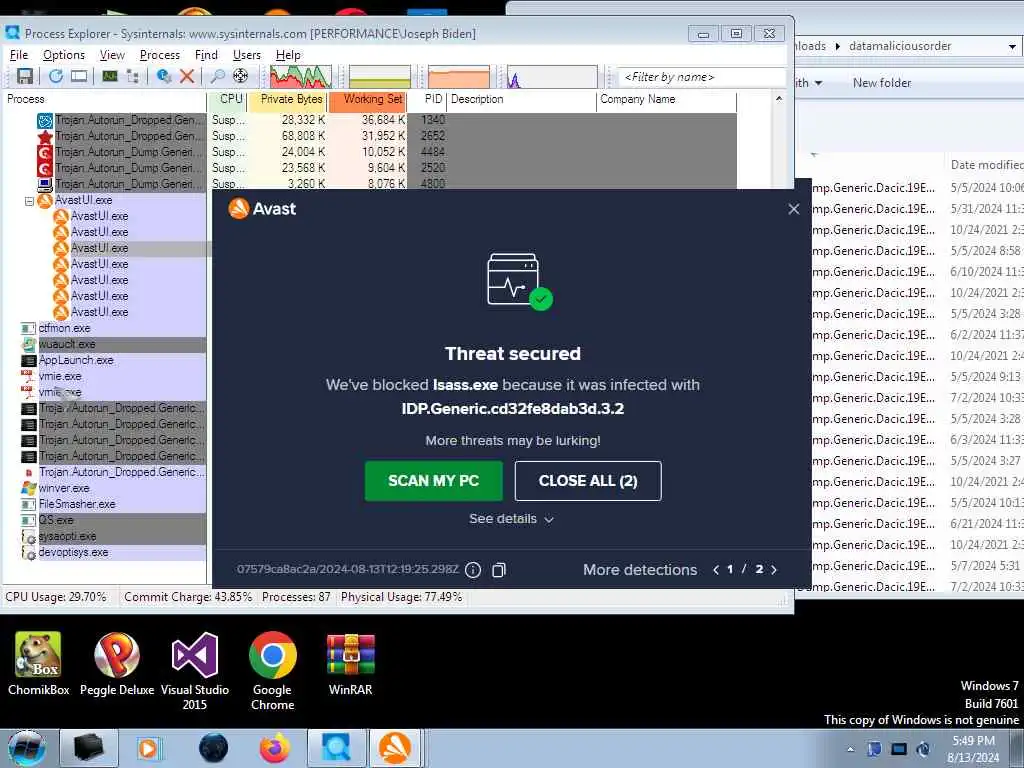Open the Find menu
Screen dimensions: 1024x768
tap(206, 55)
